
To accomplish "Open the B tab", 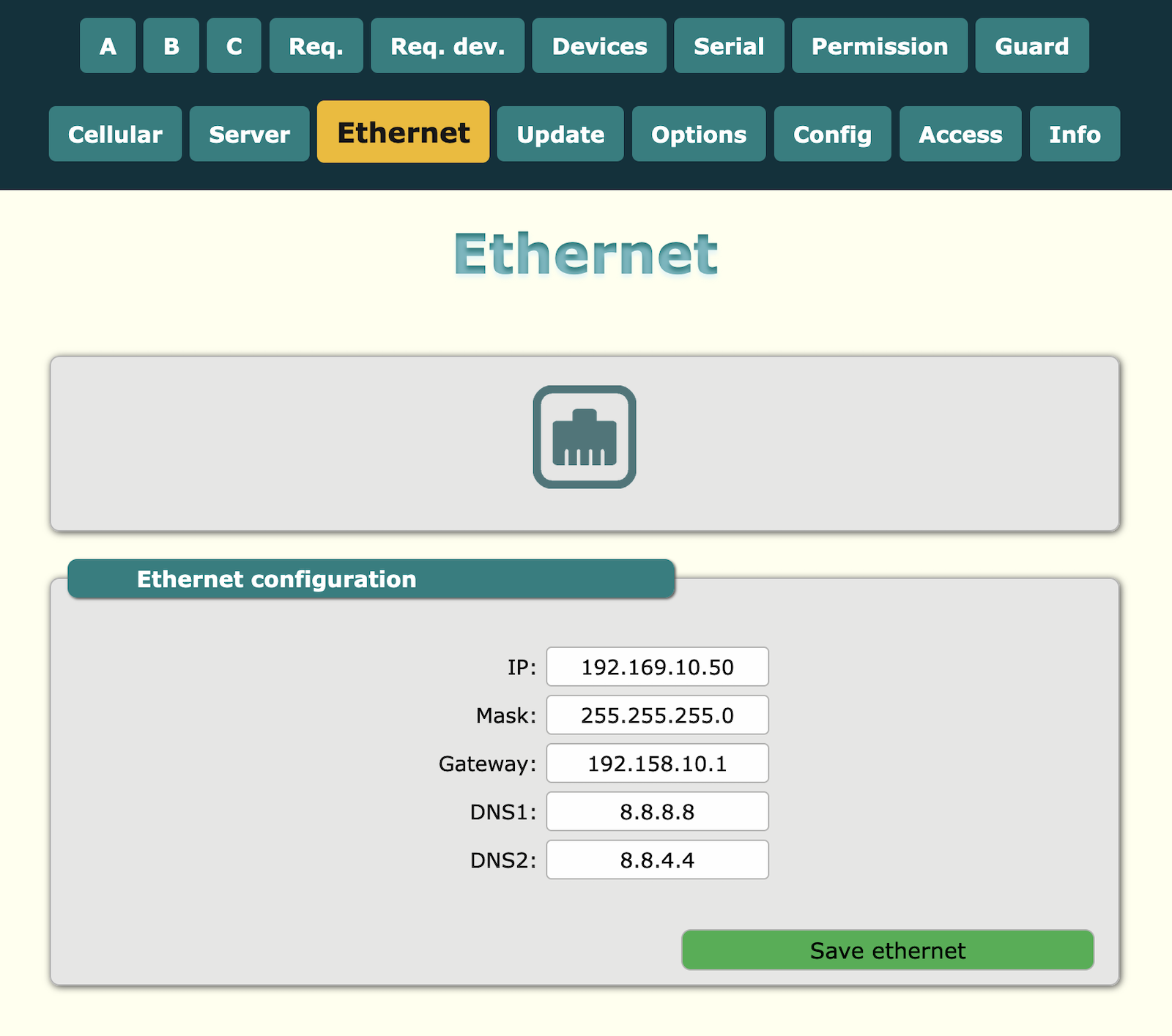I will (x=171, y=46).
